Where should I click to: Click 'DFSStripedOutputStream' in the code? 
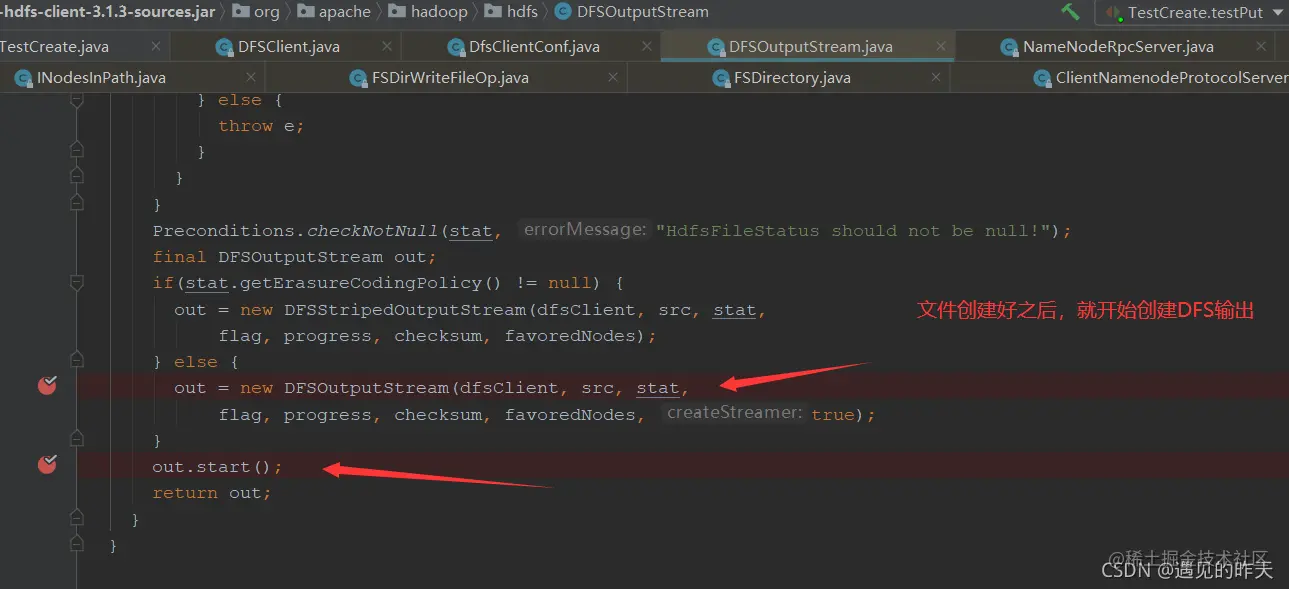[404, 310]
